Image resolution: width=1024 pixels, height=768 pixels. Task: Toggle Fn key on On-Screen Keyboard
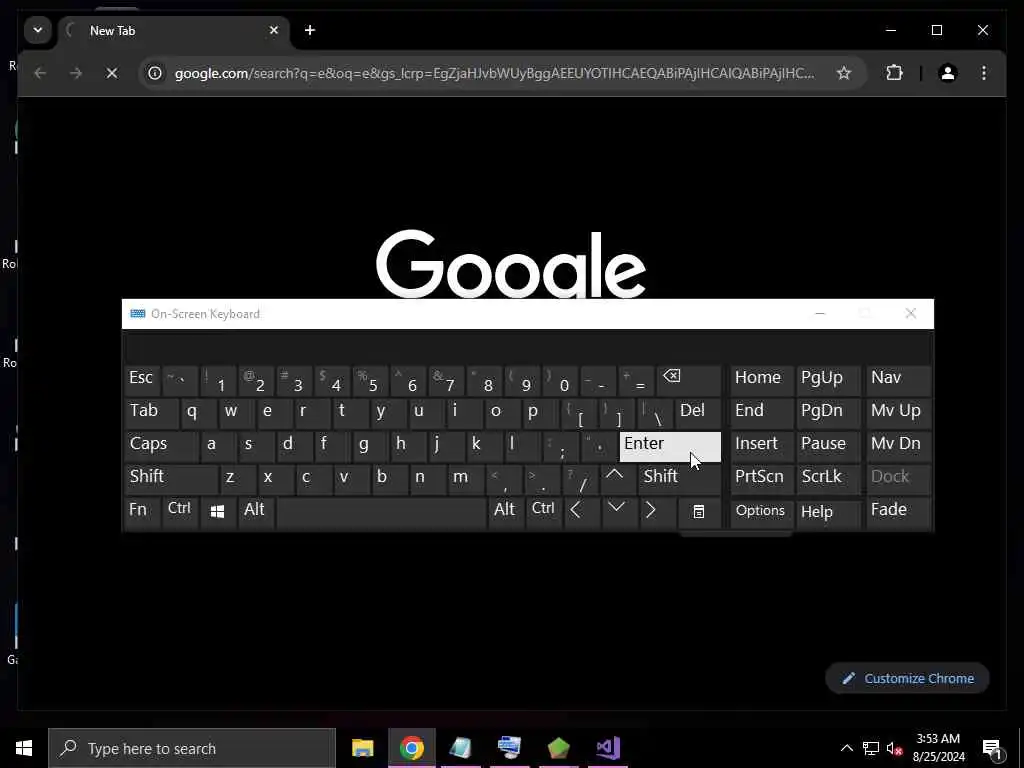click(x=142, y=511)
